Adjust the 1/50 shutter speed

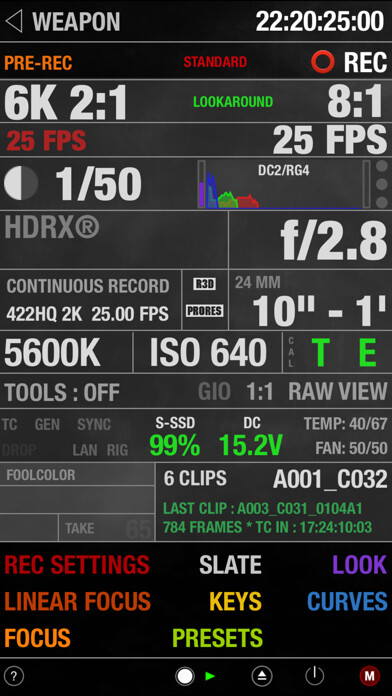point(99,184)
